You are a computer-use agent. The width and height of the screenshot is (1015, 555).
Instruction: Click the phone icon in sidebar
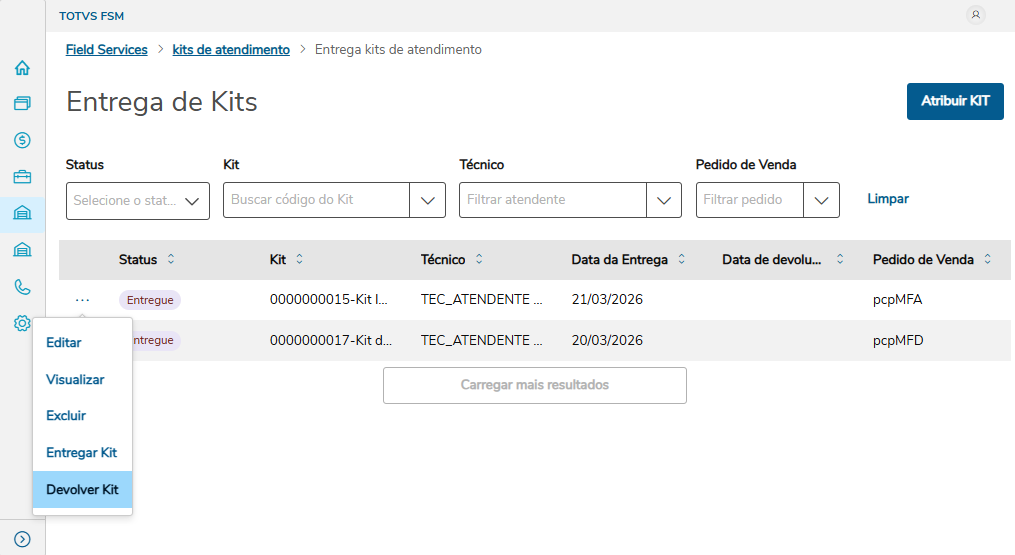[x=22, y=287]
